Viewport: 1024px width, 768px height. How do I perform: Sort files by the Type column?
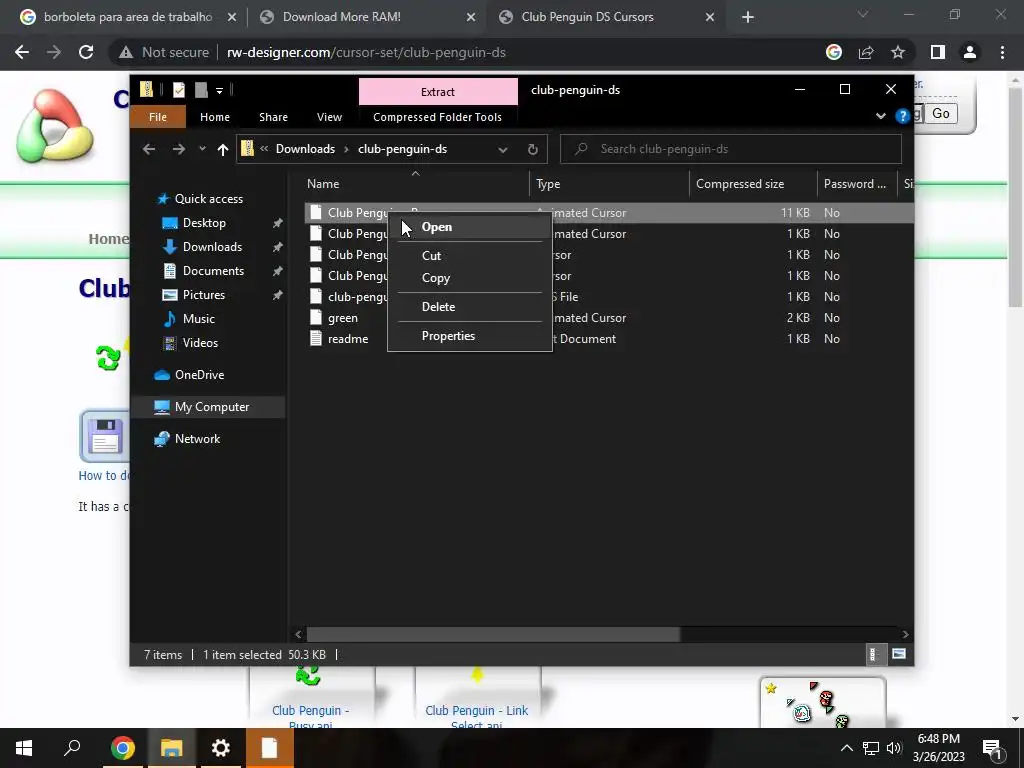[x=609, y=184]
